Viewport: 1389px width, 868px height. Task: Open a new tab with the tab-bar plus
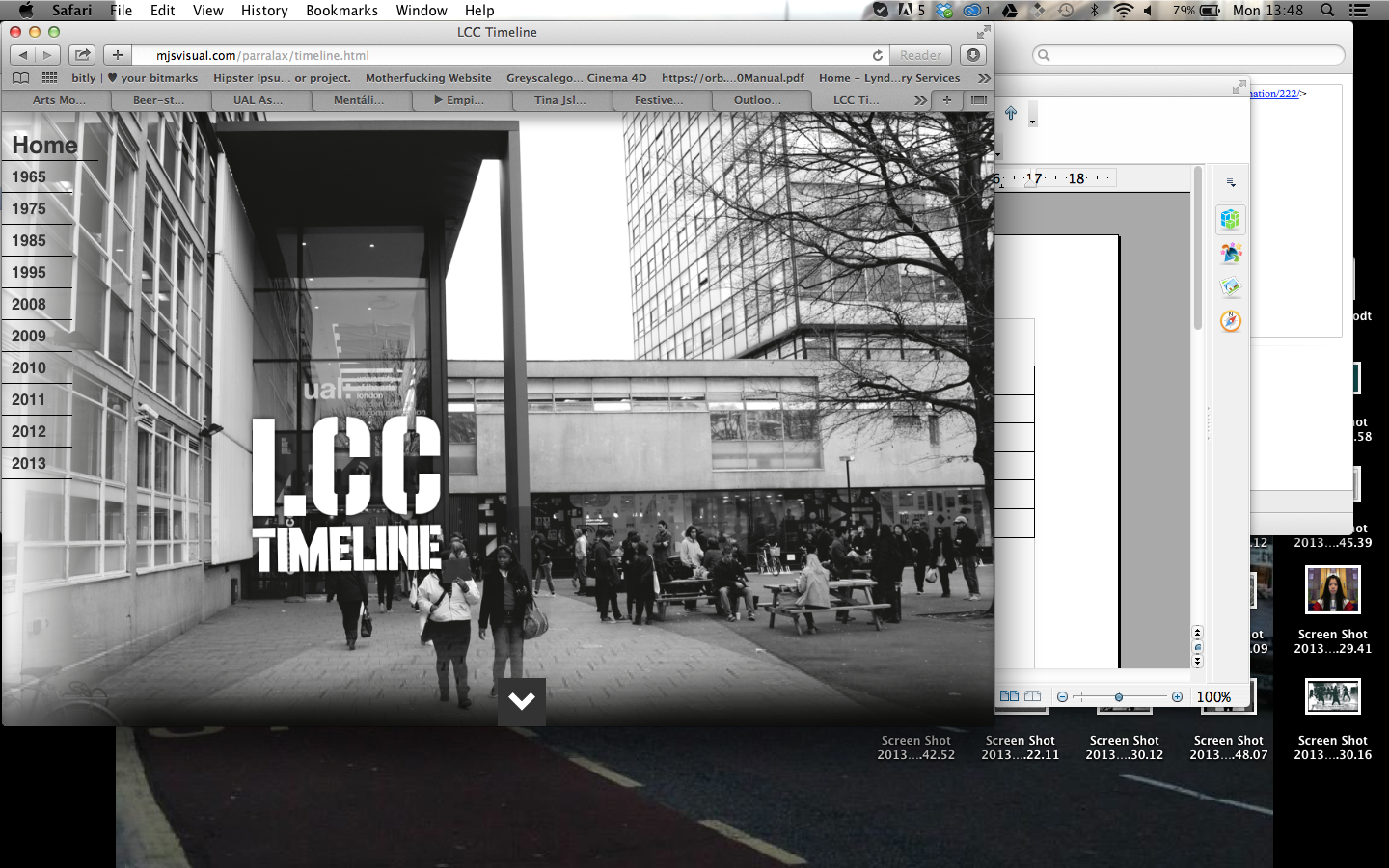coord(947,99)
